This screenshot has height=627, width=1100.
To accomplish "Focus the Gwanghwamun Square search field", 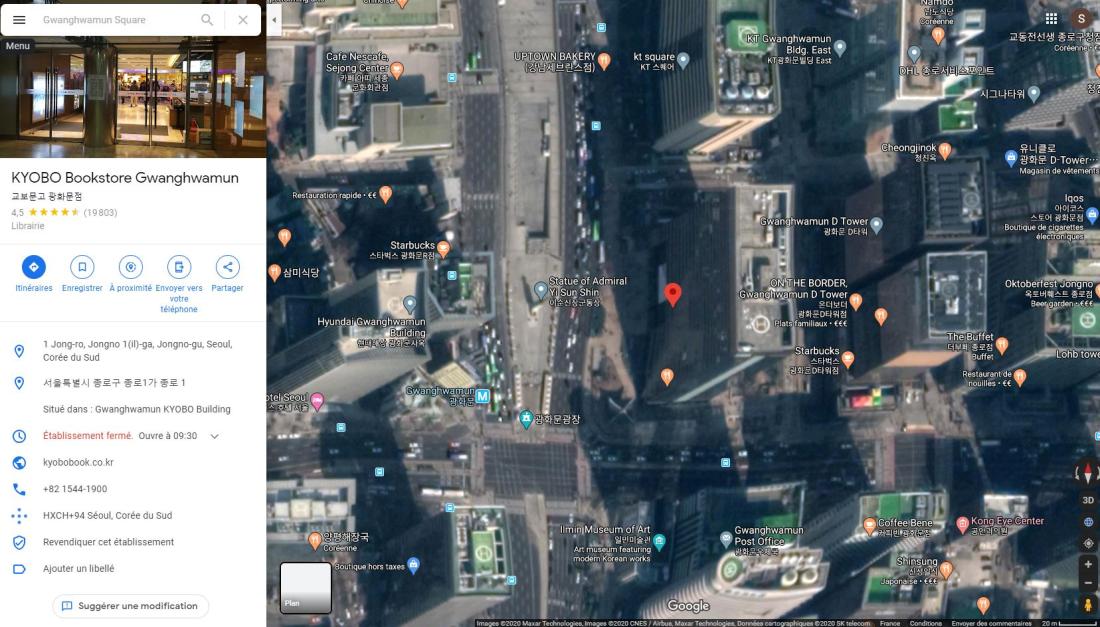I will [x=116, y=20].
